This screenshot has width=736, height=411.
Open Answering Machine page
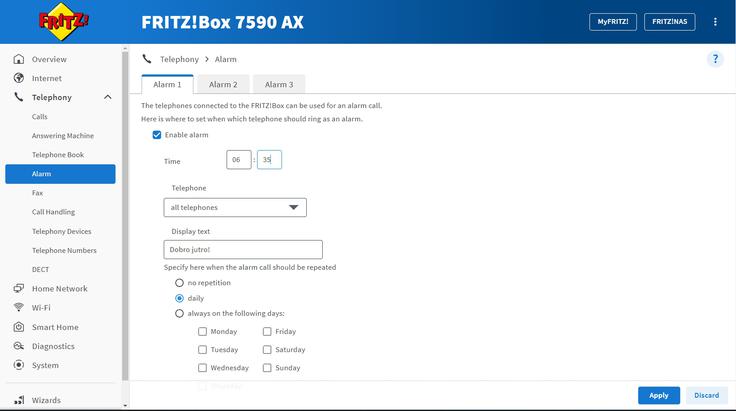(61, 136)
